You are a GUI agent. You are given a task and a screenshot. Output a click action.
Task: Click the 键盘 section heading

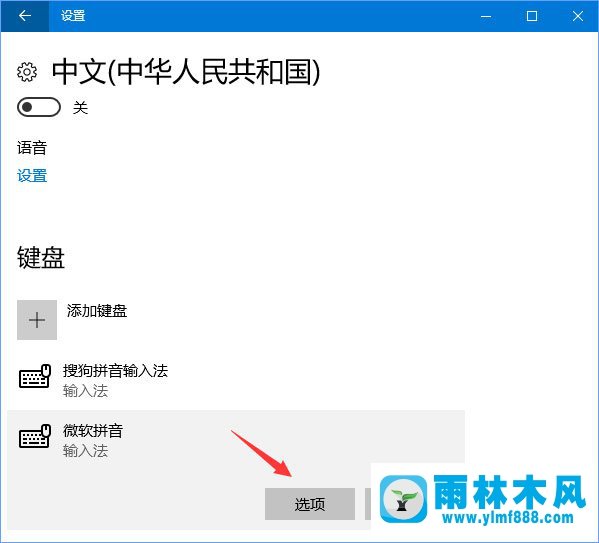click(x=41, y=258)
